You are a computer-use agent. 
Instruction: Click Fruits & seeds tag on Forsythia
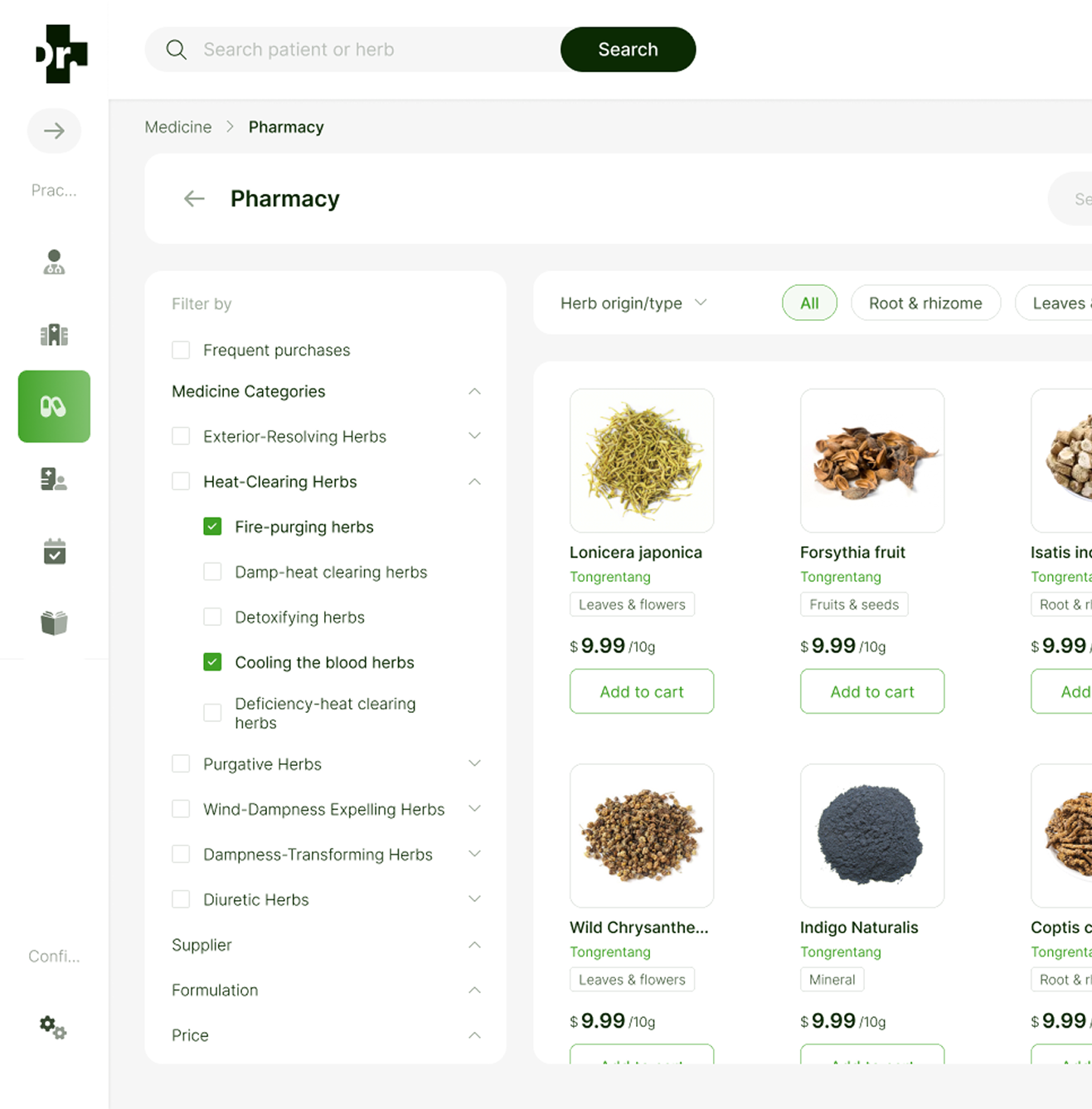click(854, 604)
